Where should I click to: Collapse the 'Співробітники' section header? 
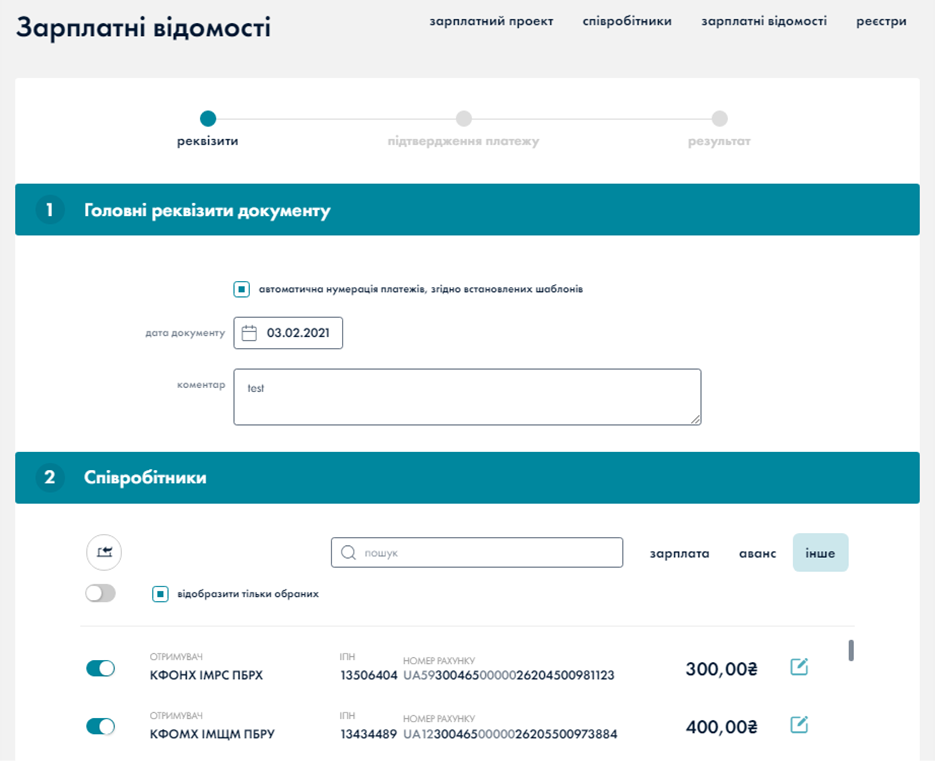[467, 478]
